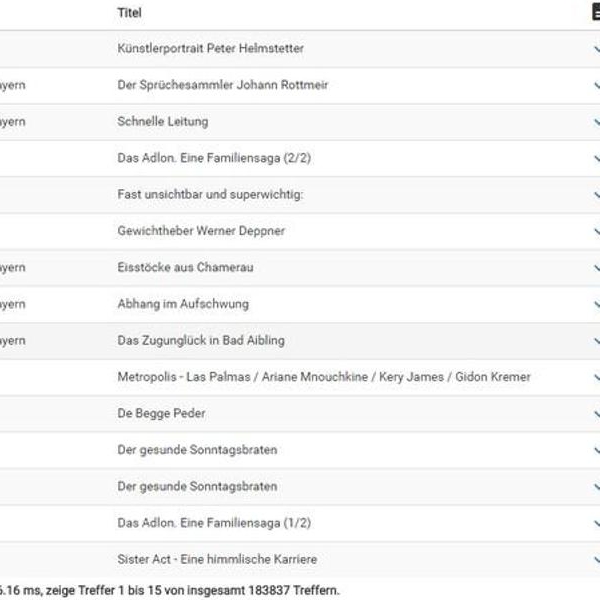600x600 pixels.
Task: Expand chevron for Sister Act row
Action: click(x=597, y=560)
